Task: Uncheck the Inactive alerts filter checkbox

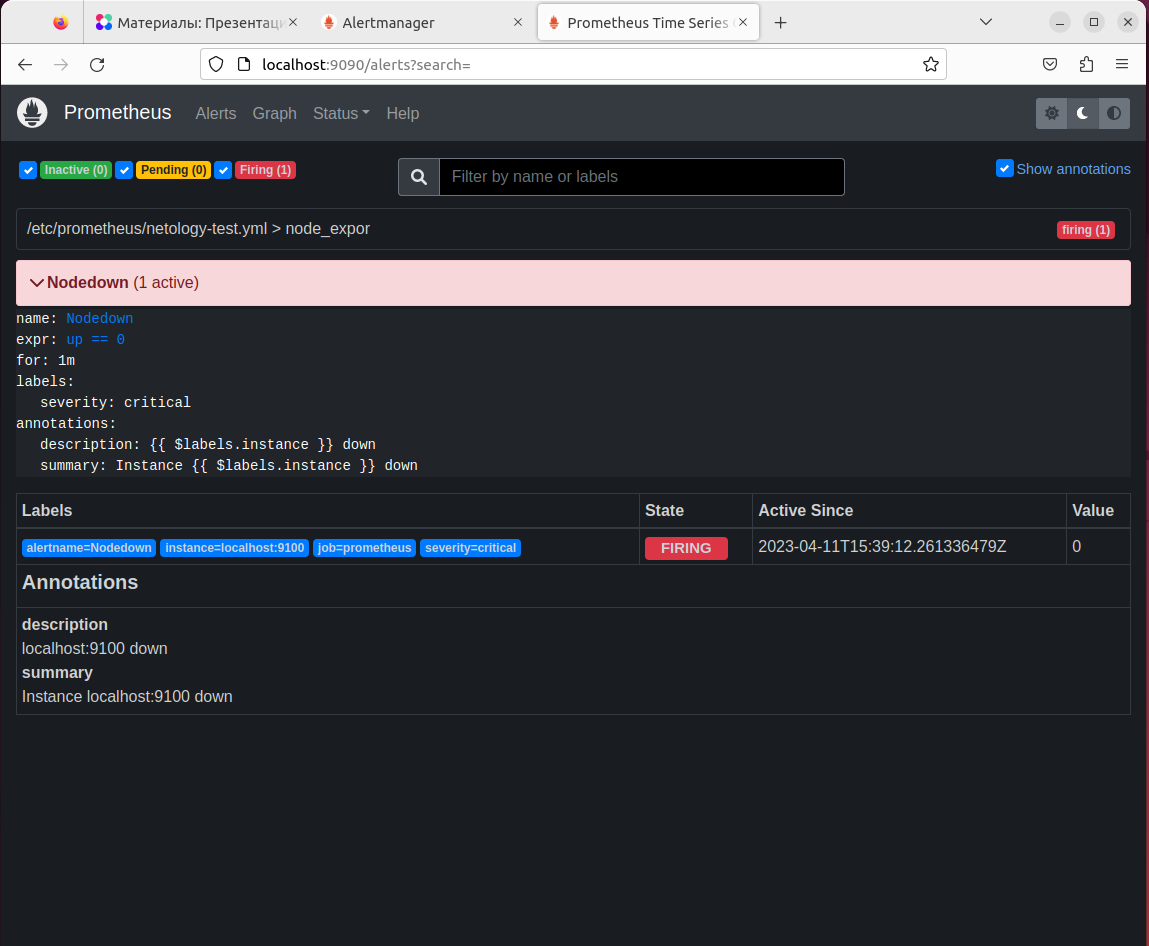Action: pyautogui.click(x=27, y=170)
